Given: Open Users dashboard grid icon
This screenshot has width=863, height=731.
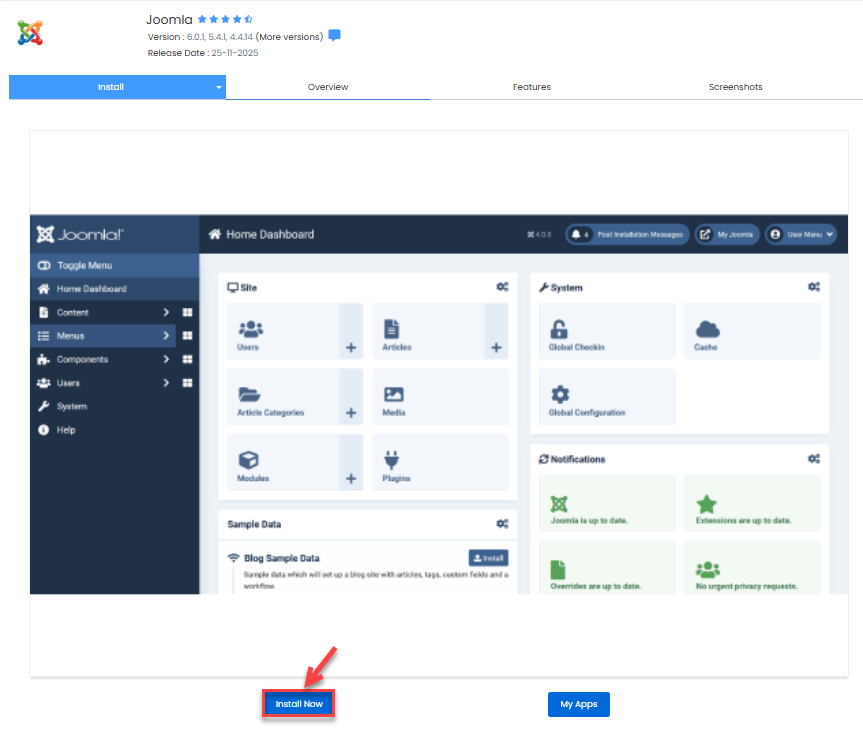Looking at the screenshot, I should click(188, 383).
